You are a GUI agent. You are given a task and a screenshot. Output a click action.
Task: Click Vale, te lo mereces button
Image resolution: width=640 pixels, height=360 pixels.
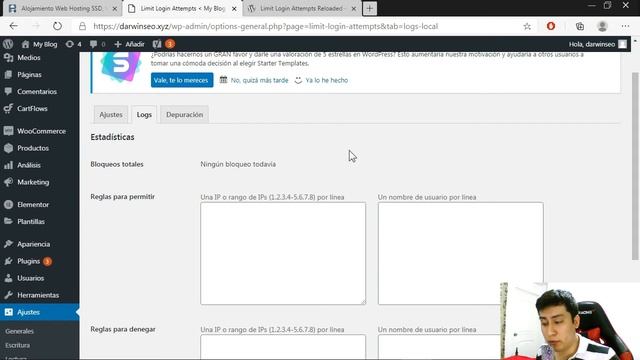point(182,80)
